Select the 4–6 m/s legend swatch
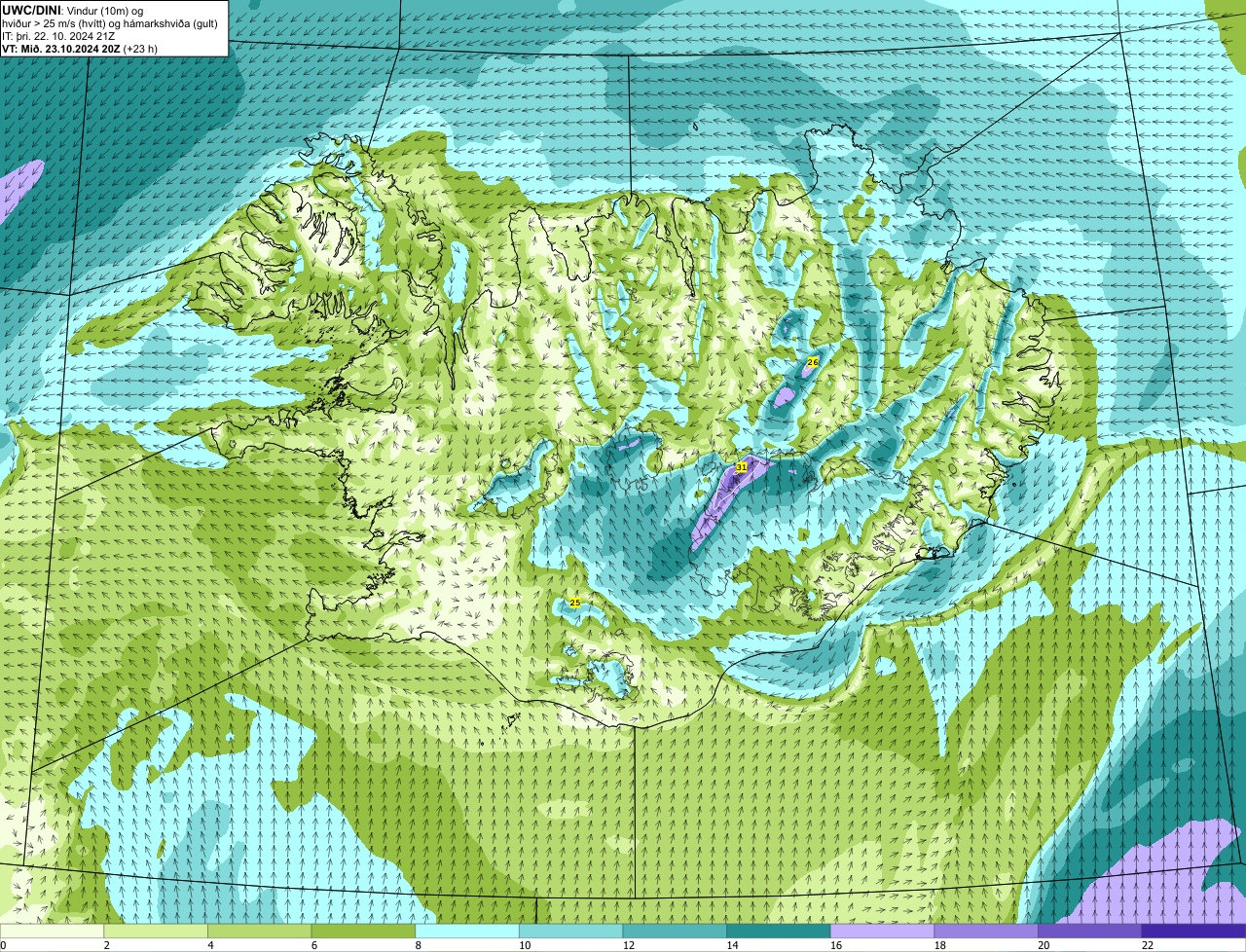This screenshot has width=1246, height=952. click(x=259, y=931)
